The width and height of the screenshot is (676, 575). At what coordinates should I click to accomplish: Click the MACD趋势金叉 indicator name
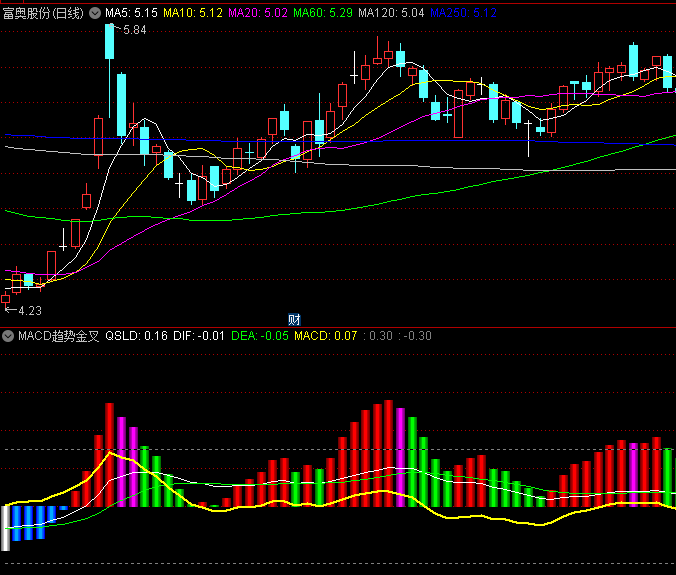tap(59, 336)
